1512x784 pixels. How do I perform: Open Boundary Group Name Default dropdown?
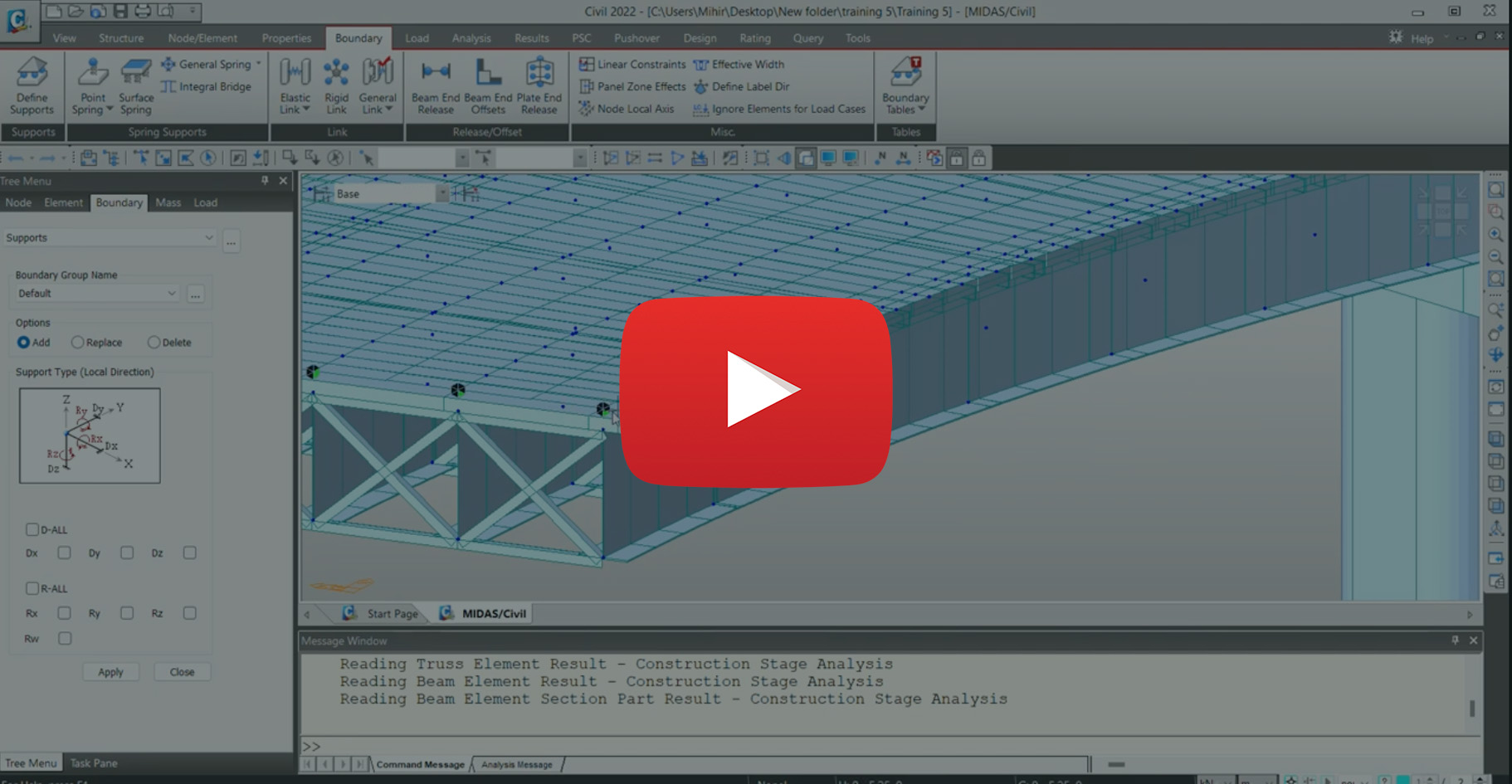97,293
